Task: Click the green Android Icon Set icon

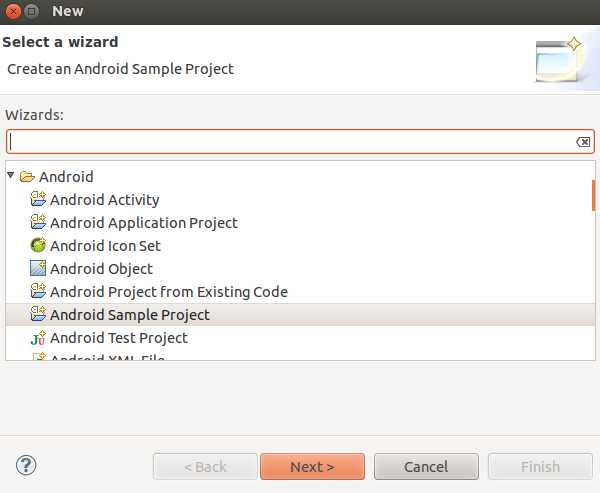Action: 38,245
